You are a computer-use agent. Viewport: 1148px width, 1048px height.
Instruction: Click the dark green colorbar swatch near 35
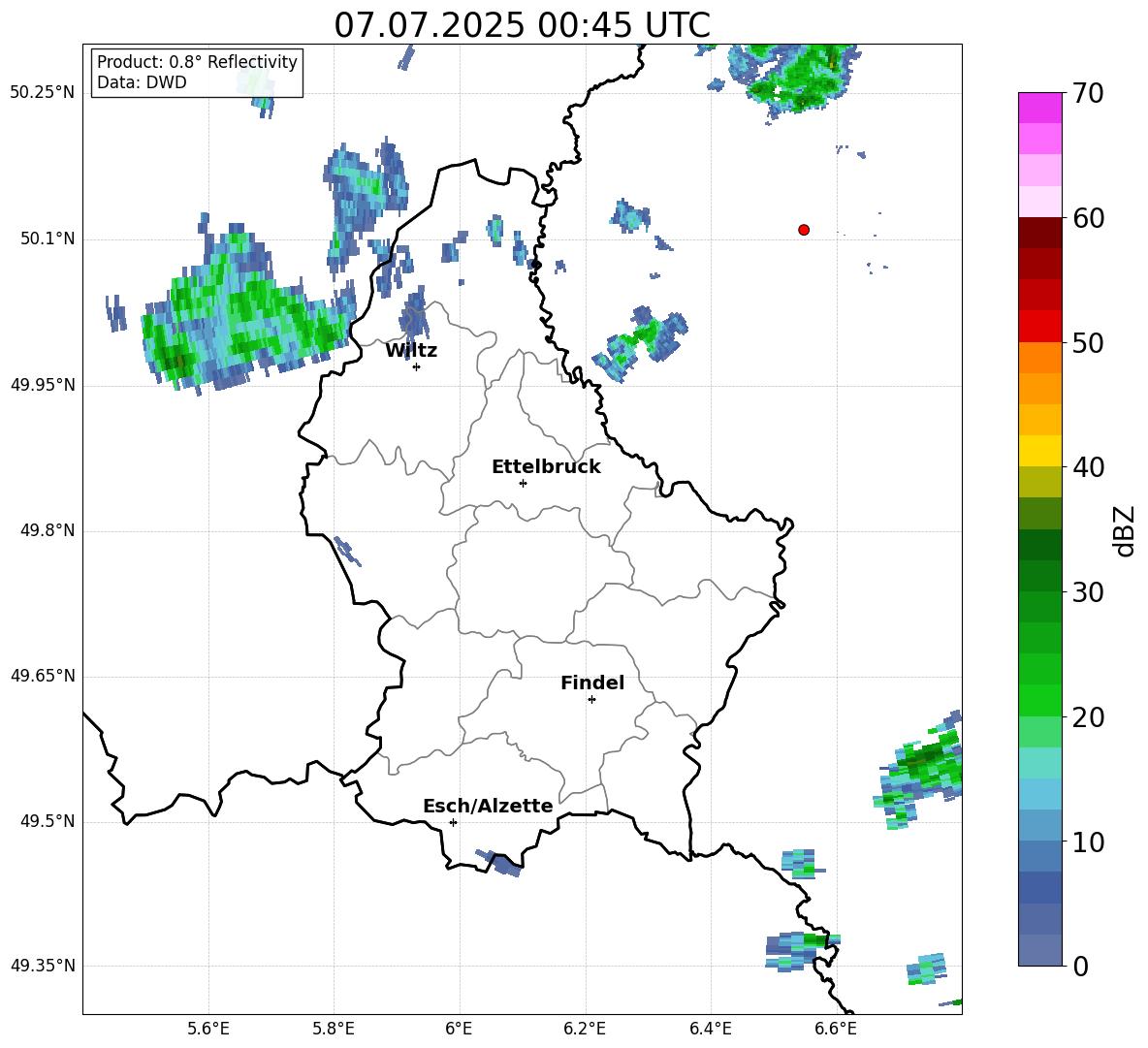tap(1039, 545)
